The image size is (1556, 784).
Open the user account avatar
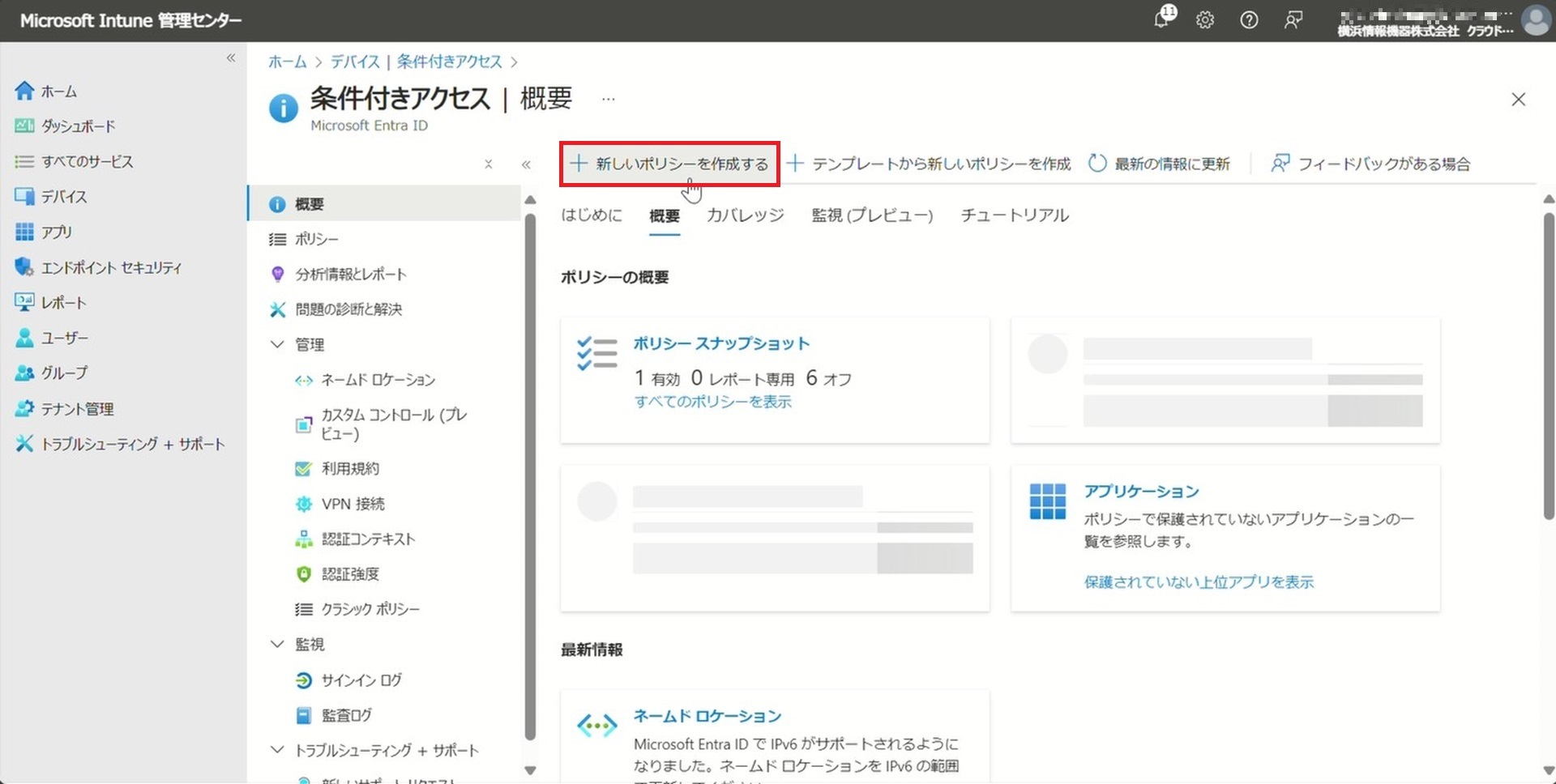[x=1535, y=20]
